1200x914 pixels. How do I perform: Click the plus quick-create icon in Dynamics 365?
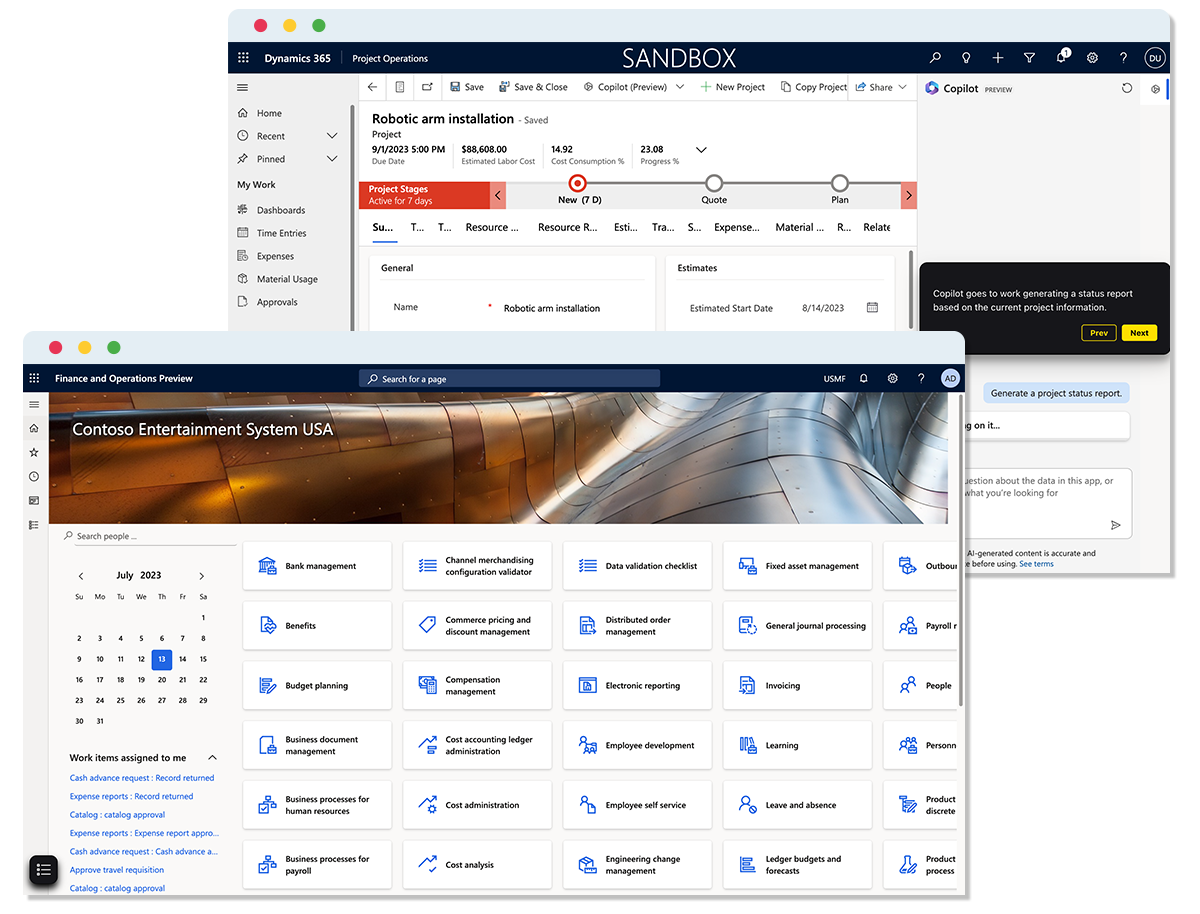click(998, 58)
